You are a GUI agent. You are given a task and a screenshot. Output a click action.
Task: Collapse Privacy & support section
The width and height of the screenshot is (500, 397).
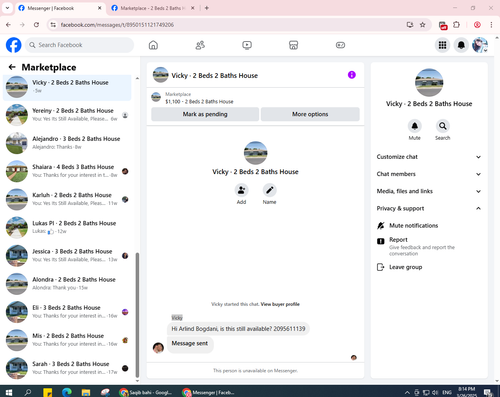coord(429,208)
